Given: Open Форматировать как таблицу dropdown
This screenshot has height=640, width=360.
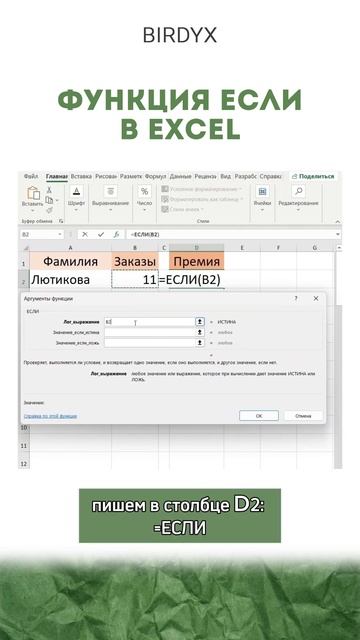Looking at the screenshot, I should click(x=203, y=199).
